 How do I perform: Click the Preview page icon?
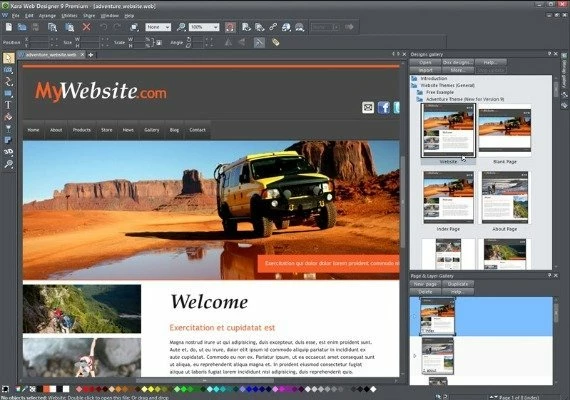(x=246, y=27)
